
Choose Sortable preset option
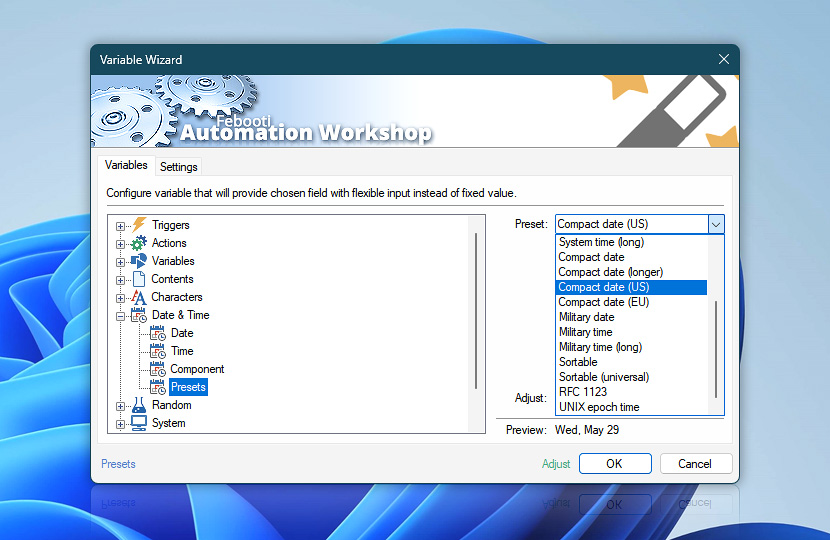pyautogui.click(x=632, y=362)
